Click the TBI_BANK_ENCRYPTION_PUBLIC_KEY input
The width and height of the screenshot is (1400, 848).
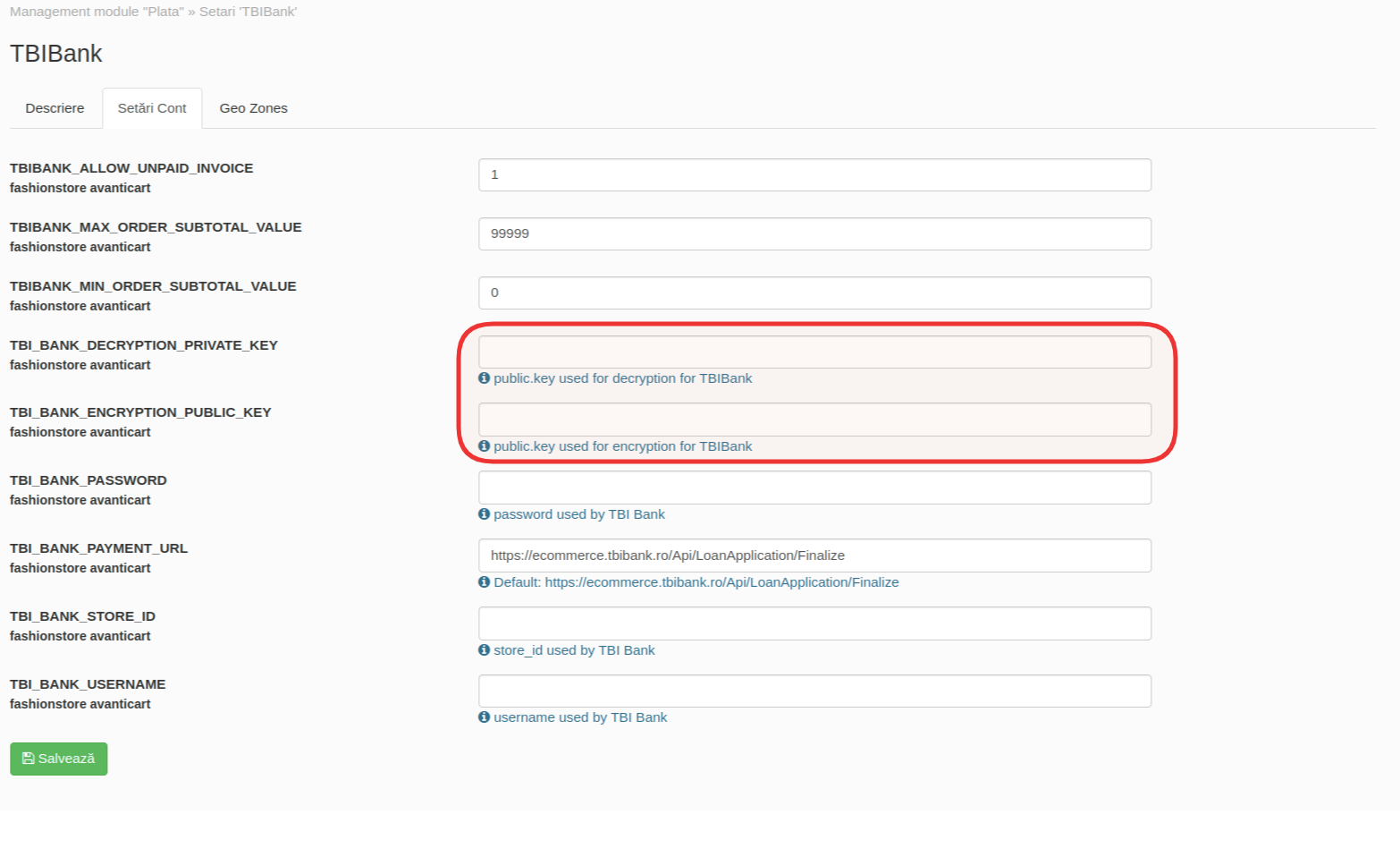pos(814,420)
